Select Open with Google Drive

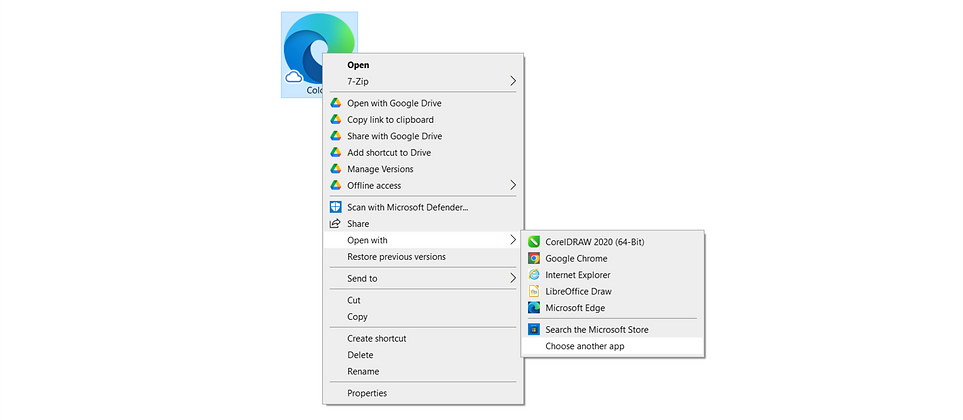coord(423,103)
